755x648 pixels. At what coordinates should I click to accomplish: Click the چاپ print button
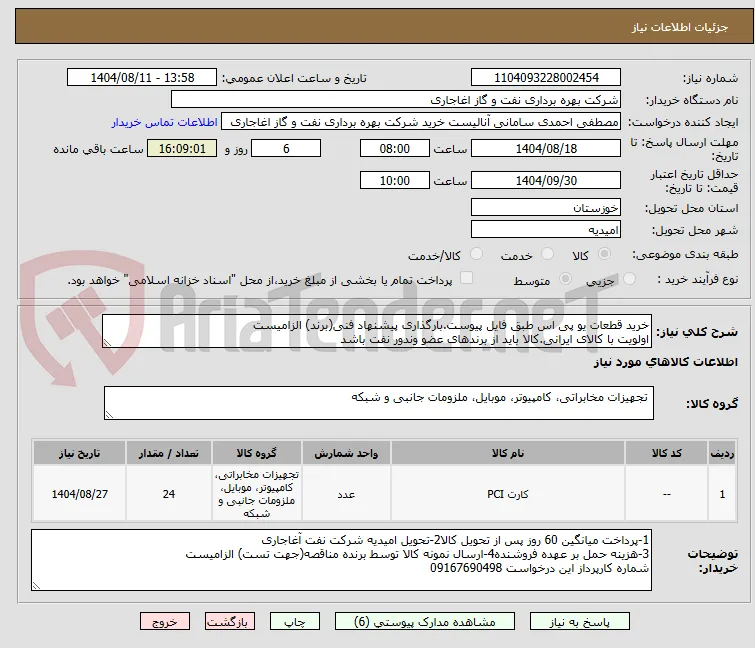[295, 622]
